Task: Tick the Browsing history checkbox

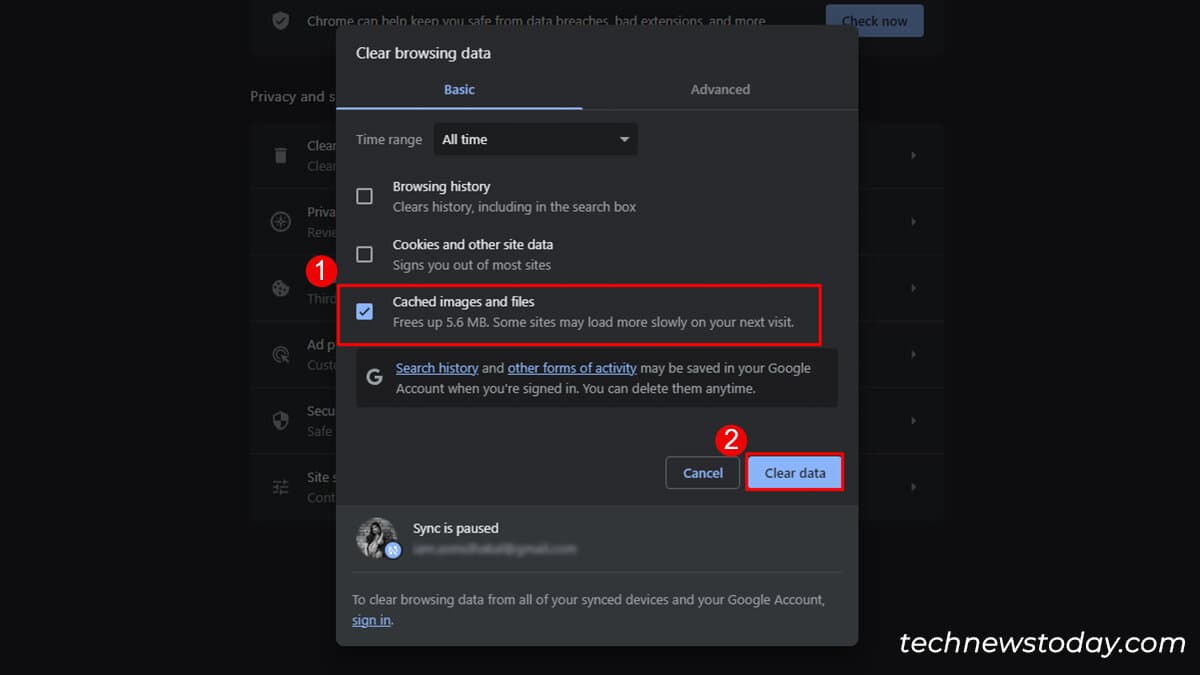Action: (x=365, y=196)
